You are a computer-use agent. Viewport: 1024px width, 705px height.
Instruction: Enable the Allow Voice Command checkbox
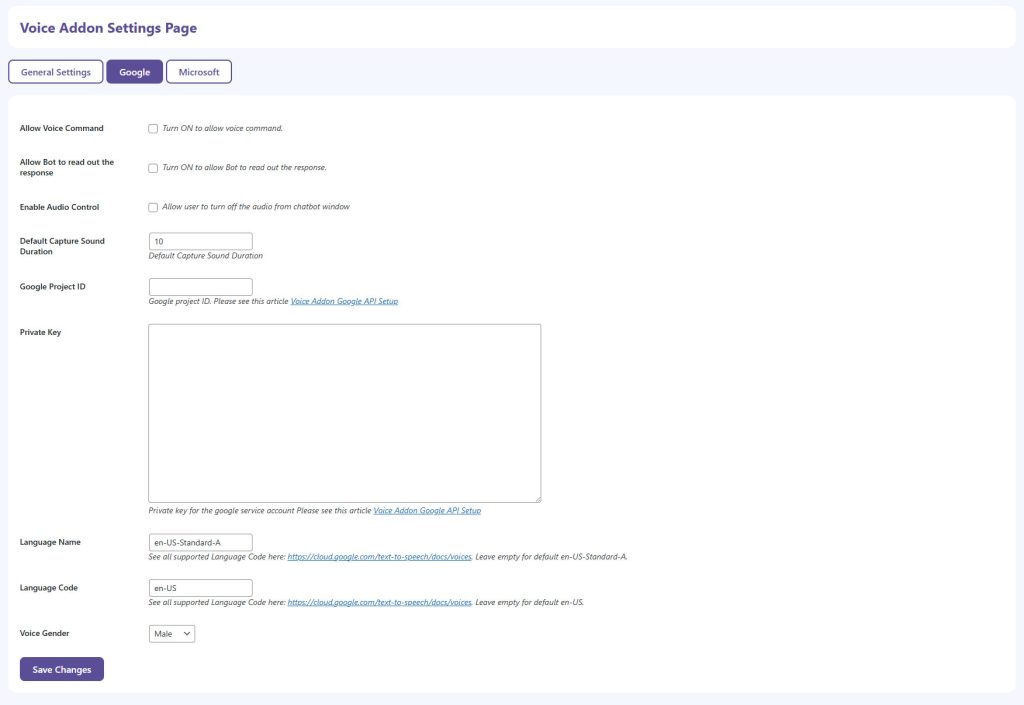click(x=153, y=129)
